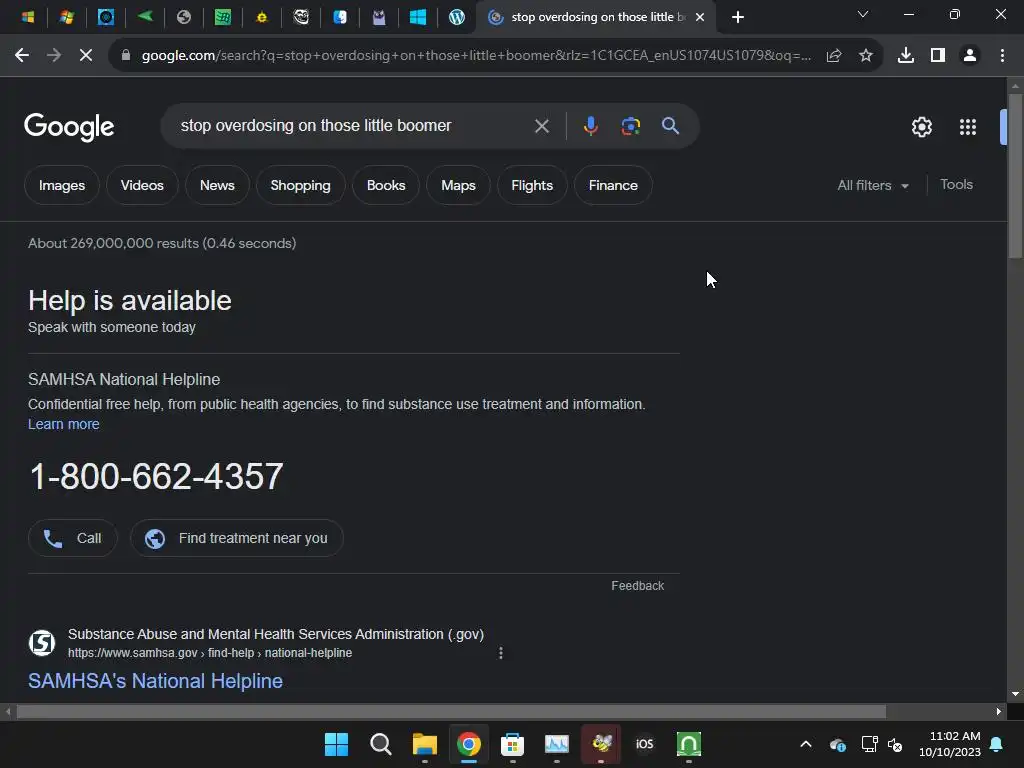Screen dimensions: 1024x768
Task: Switch to pinned Windows 7 flag tab
Action: click(x=66, y=17)
